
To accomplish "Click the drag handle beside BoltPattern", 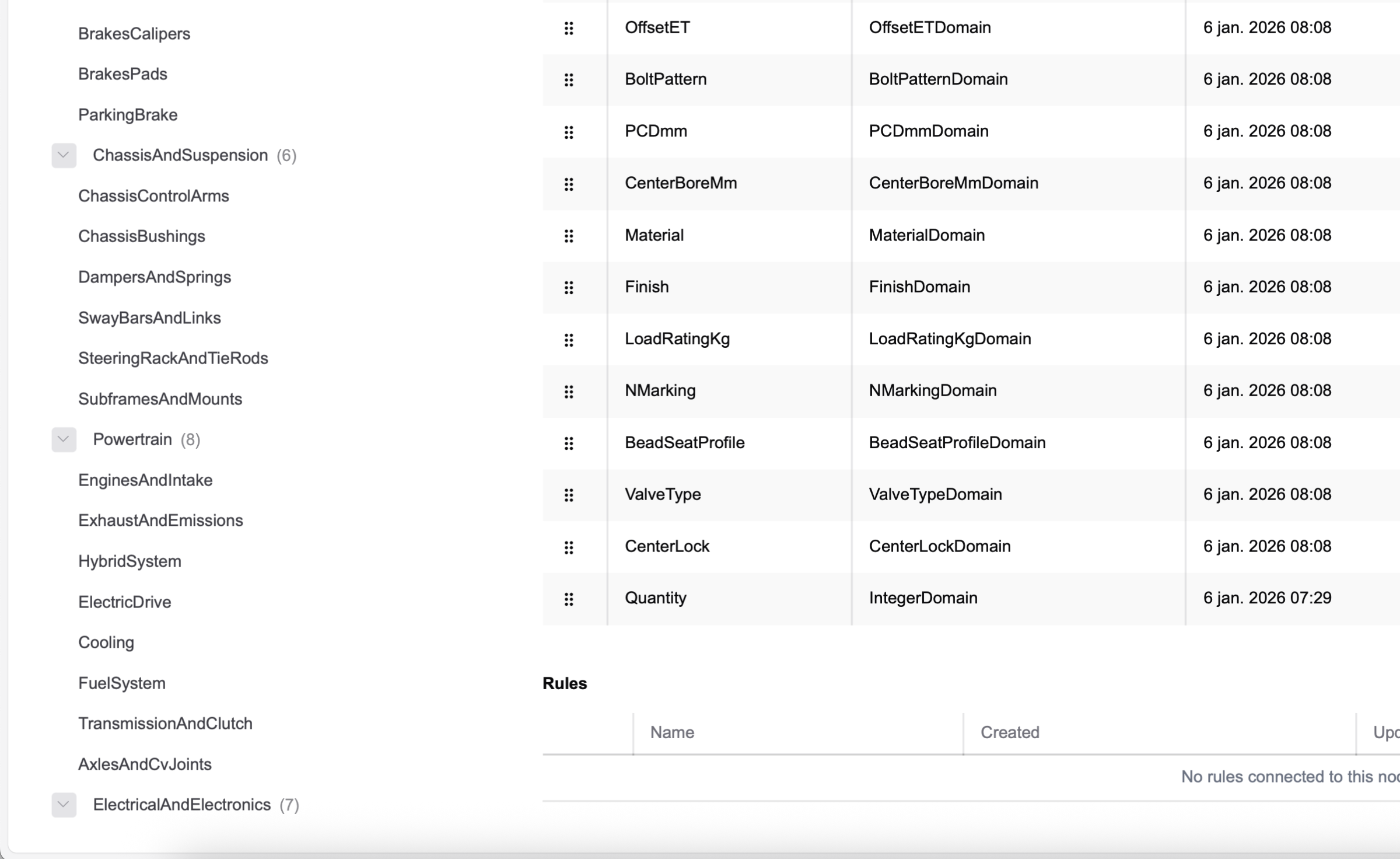I will (569, 80).
